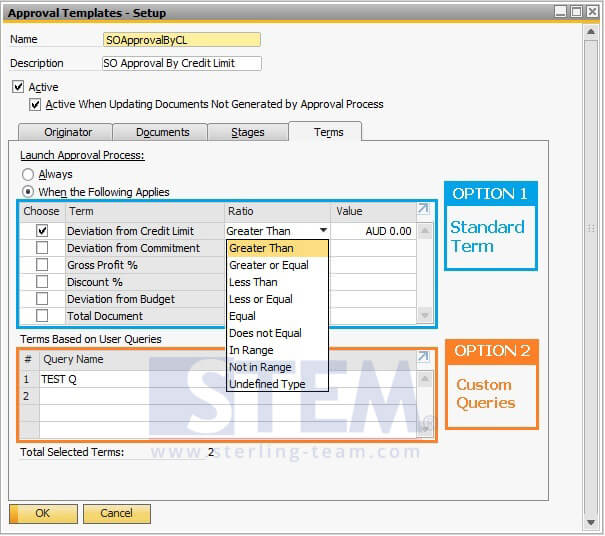The height and width of the screenshot is (536, 605).
Task: Click the Cancel button
Action: 117,514
